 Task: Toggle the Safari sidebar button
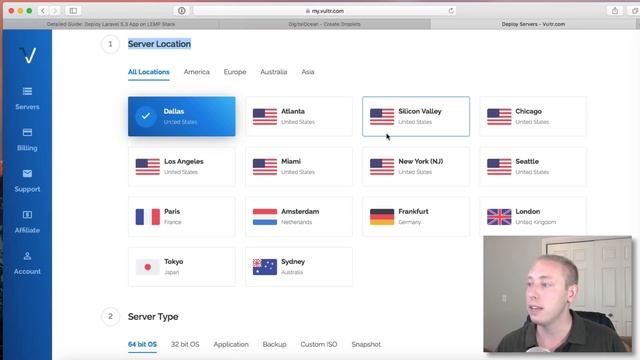click(x=73, y=11)
